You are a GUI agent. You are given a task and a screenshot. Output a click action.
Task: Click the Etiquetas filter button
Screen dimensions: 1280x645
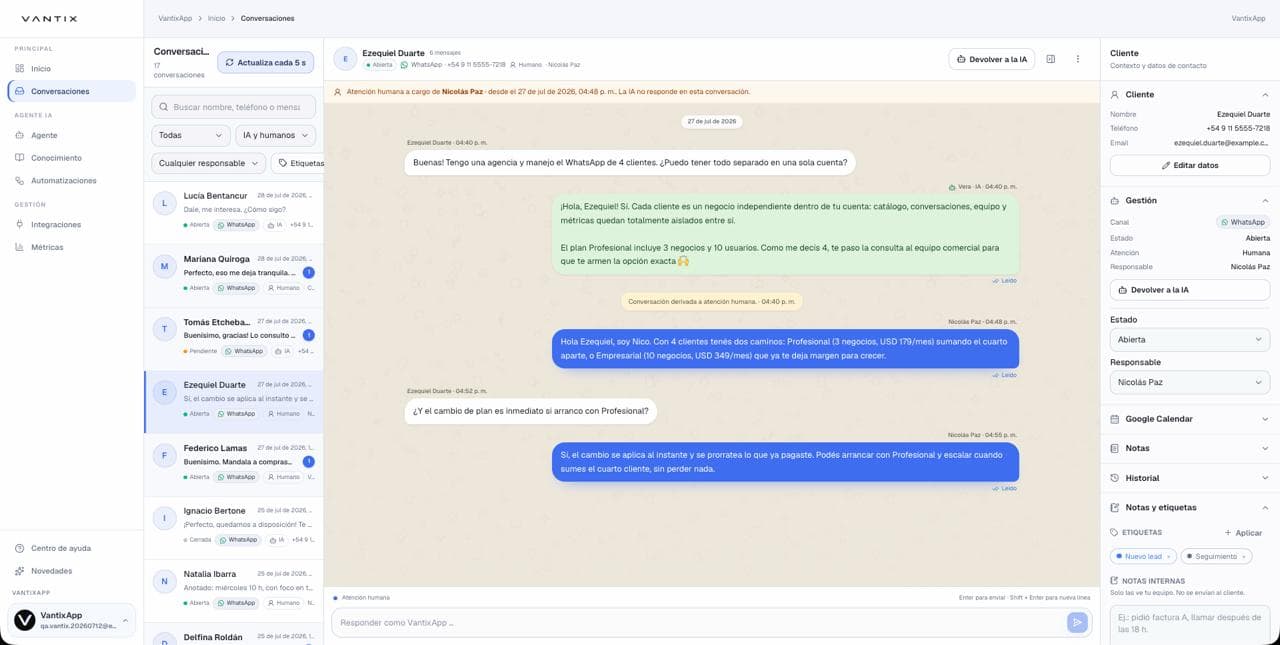point(297,163)
